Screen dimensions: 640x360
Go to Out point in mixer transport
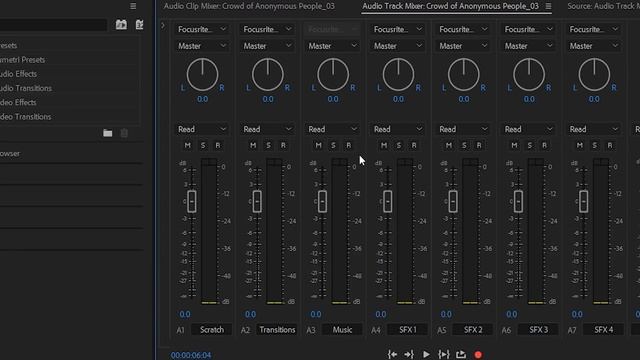[x=409, y=354]
